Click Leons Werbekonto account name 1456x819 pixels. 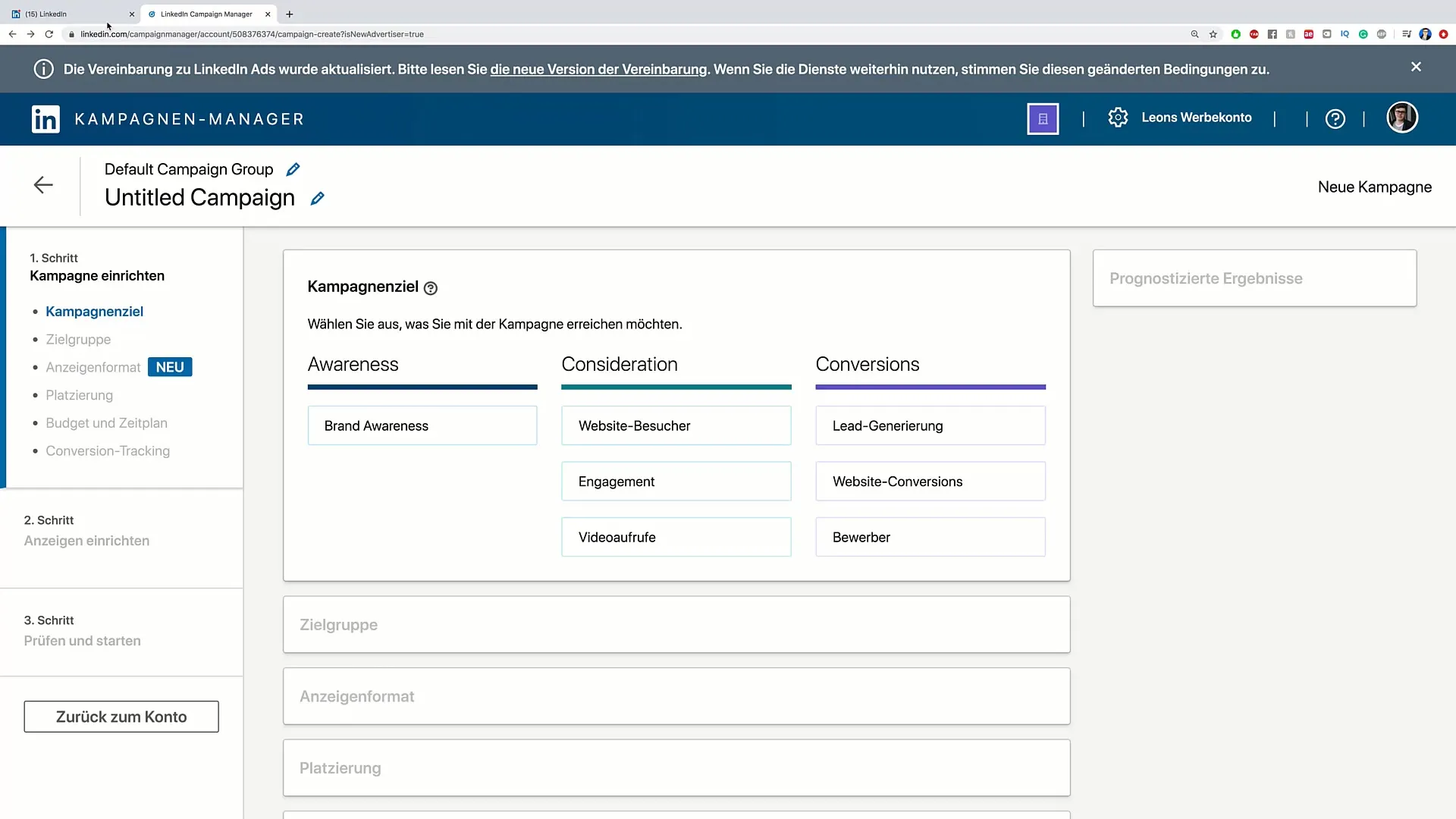pos(1197,118)
